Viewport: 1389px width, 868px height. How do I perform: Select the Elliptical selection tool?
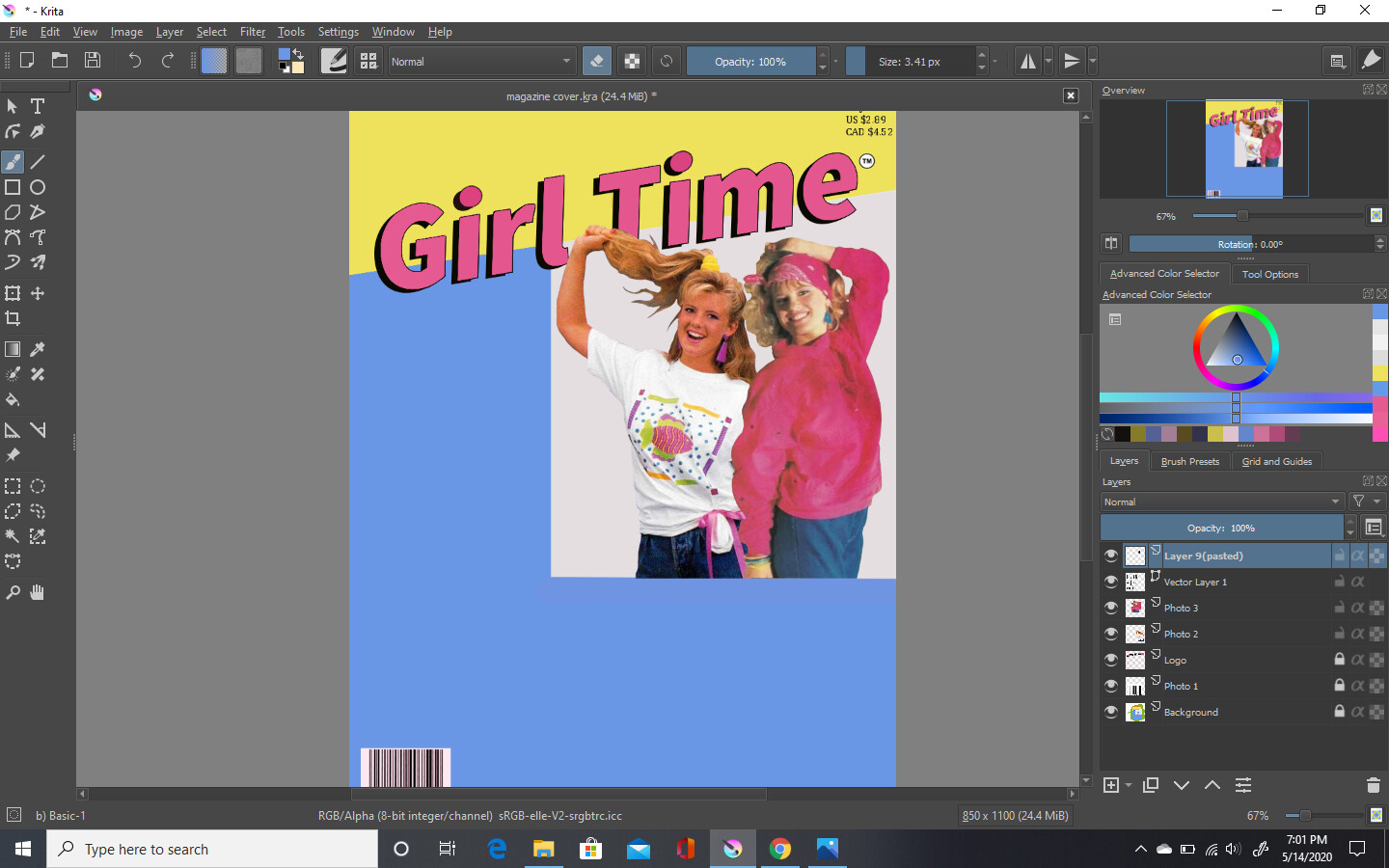click(38, 486)
